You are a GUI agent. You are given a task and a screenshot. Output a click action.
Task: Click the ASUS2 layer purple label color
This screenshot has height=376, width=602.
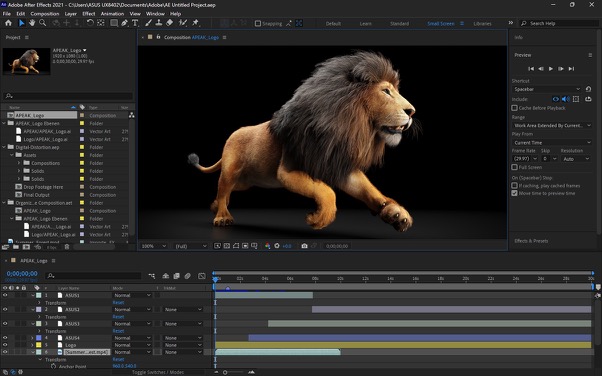[x=39, y=310]
